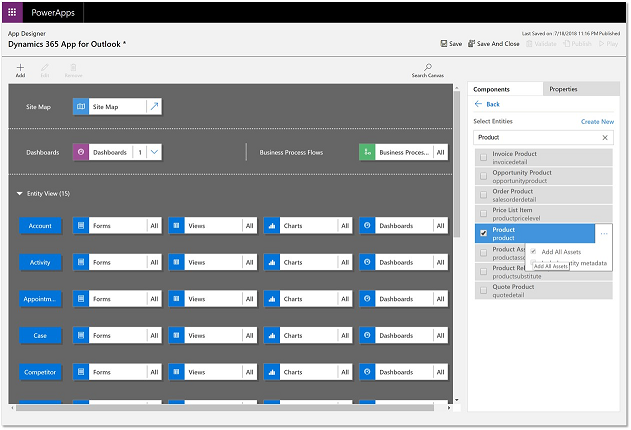Open the Business Process Flows All selector
This screenshot has width=631, height=430.
(441, 152)
